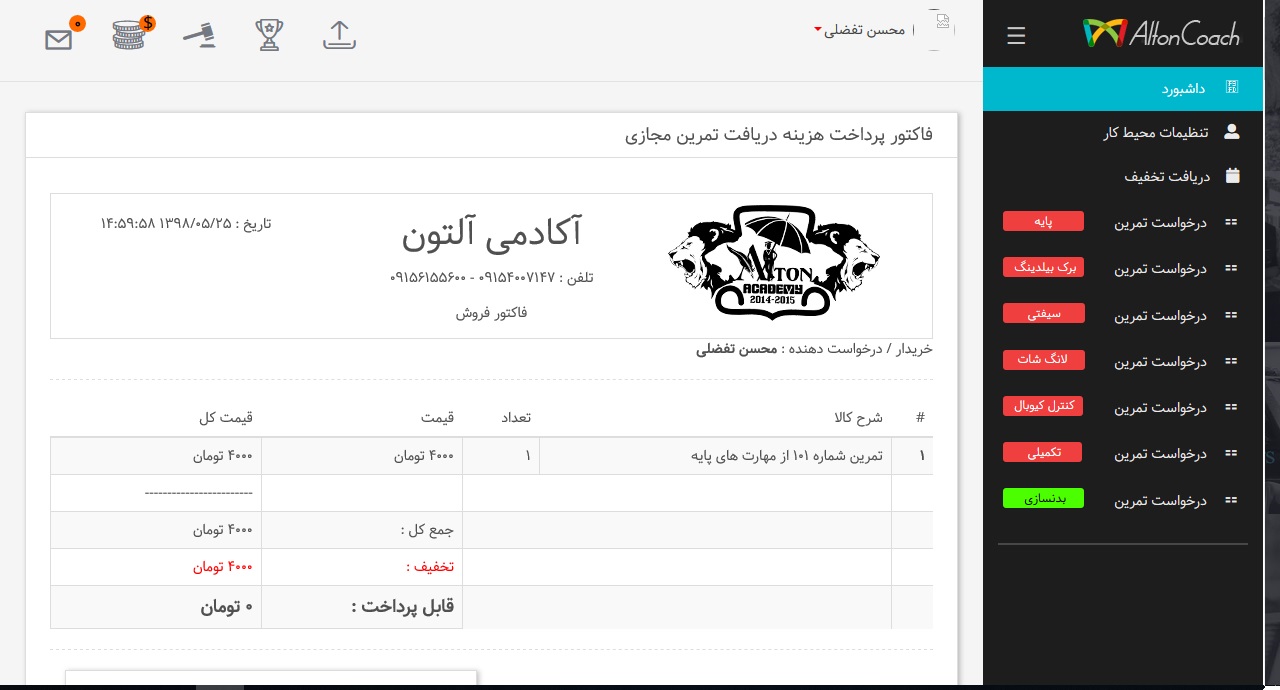Click the Alton Academy lion logo

774,261
